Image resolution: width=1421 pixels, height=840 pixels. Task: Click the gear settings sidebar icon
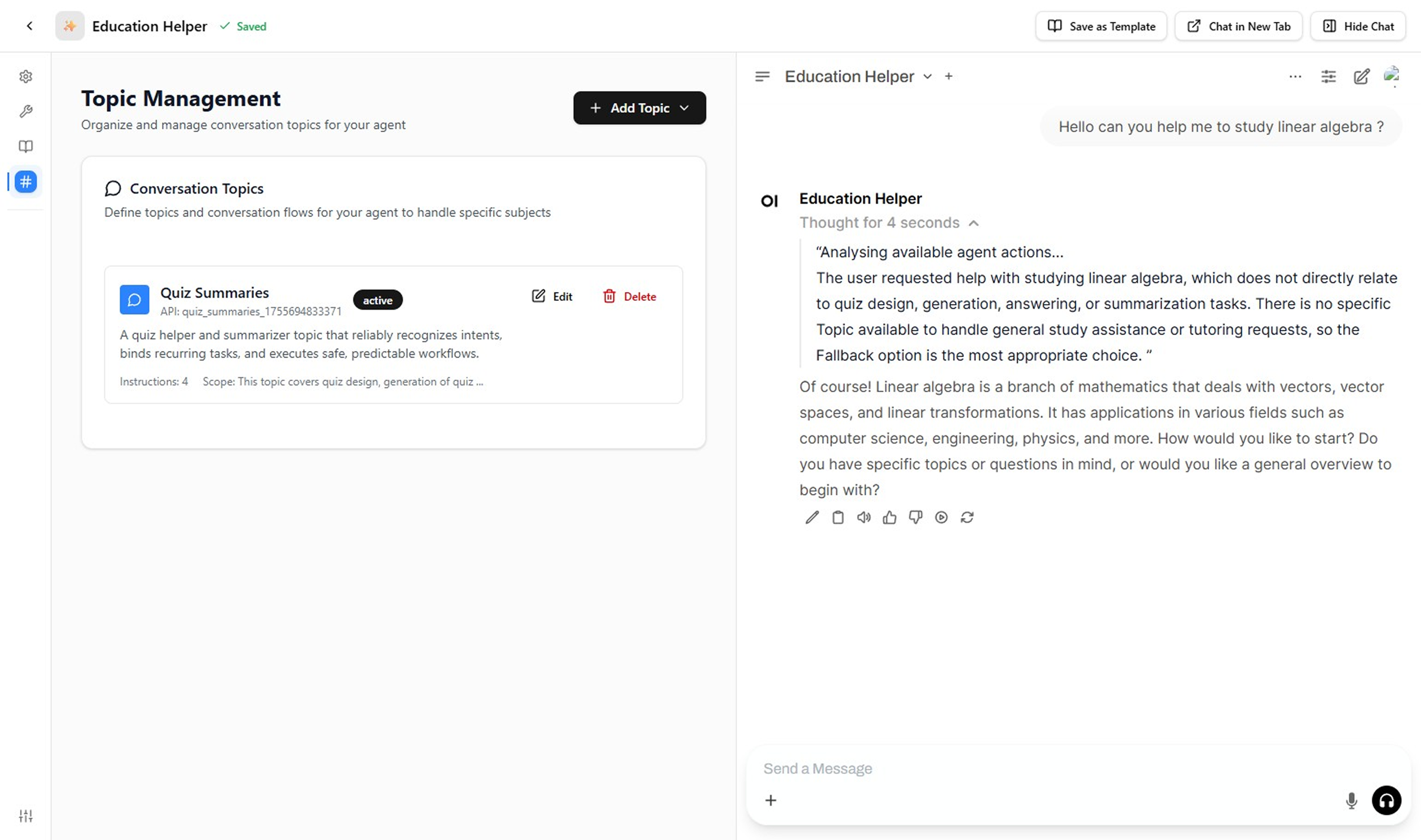(25, 77)
